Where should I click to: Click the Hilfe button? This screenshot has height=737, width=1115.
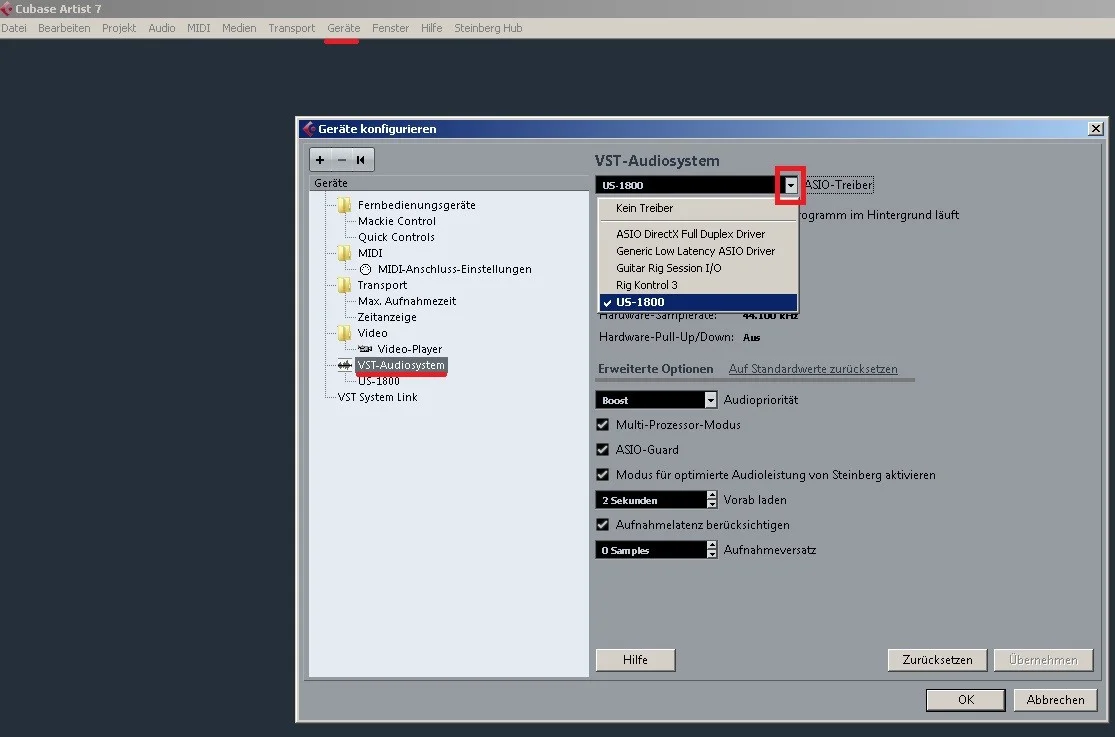tap(635, 660)
